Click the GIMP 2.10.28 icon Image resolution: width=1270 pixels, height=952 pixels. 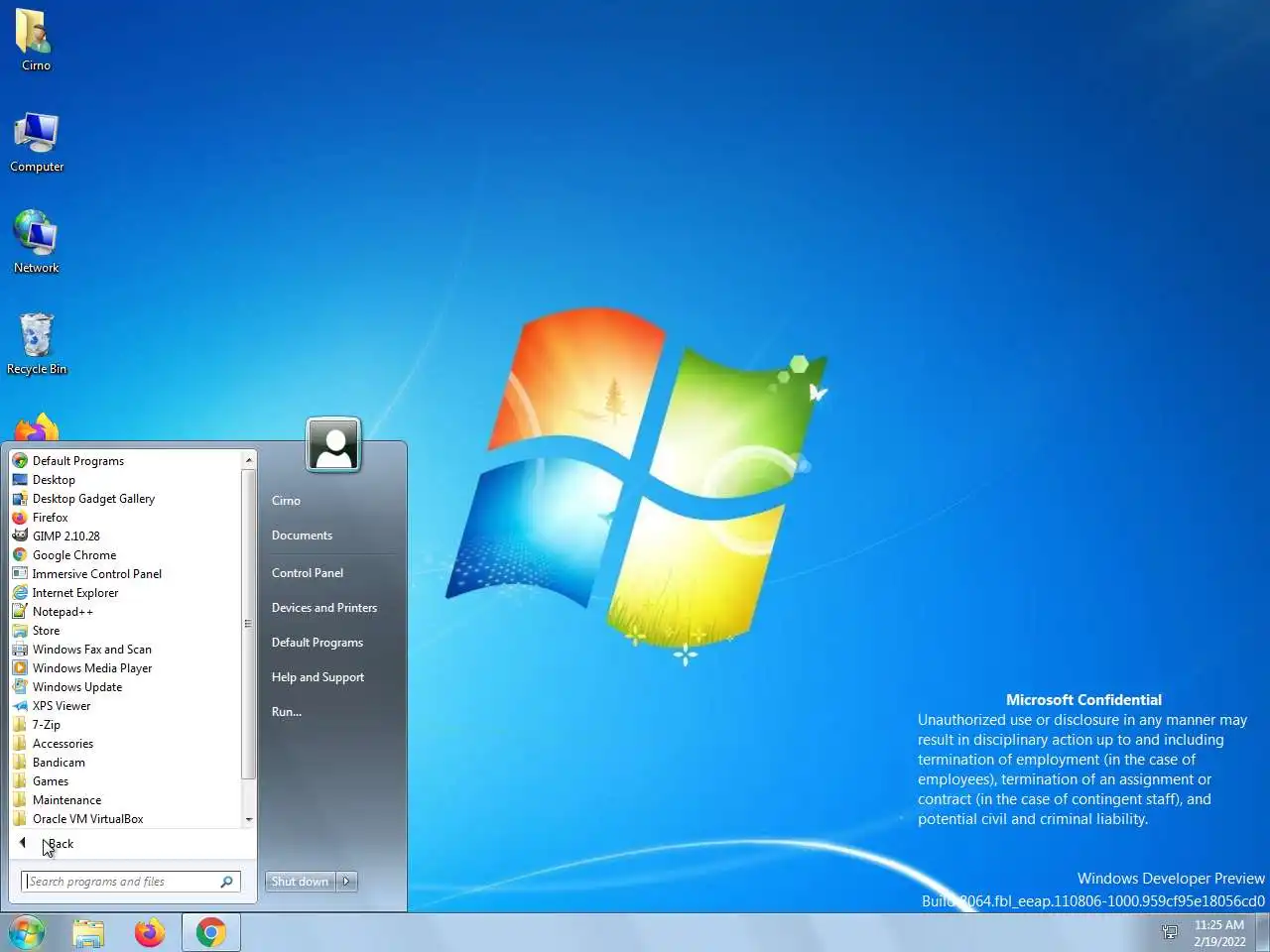(20, 536)
